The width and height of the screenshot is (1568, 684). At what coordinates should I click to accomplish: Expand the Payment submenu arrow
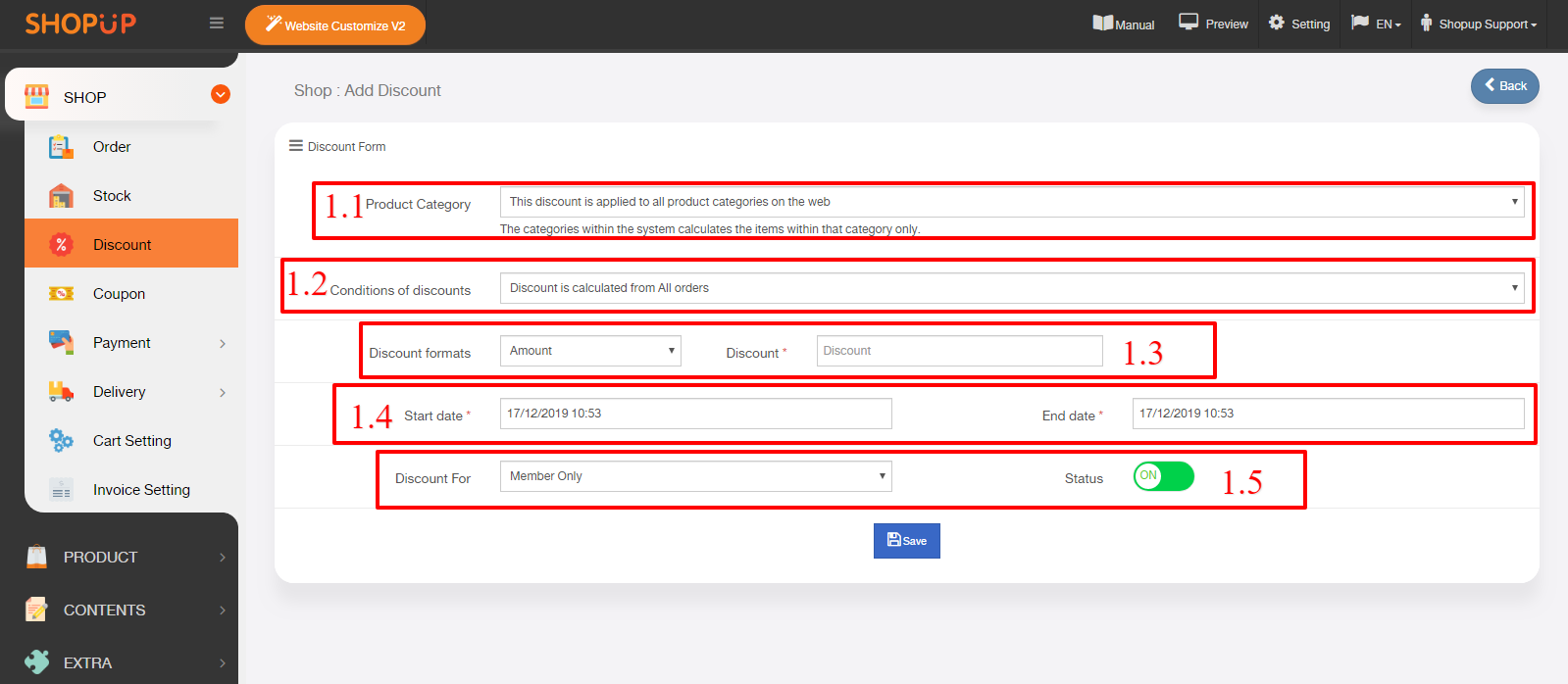pos(223,343)
